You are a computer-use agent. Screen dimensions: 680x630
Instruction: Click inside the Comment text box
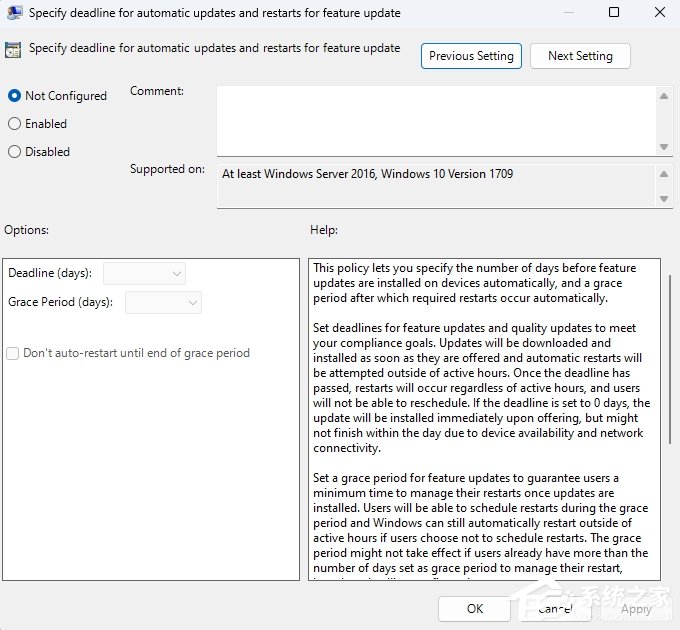coord(435,120)
